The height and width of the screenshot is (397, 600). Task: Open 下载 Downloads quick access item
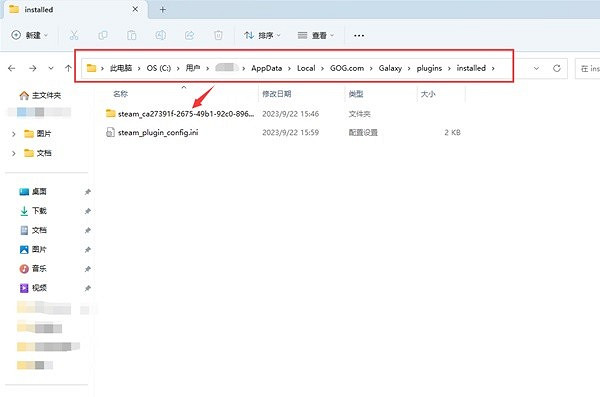(33, 211)
